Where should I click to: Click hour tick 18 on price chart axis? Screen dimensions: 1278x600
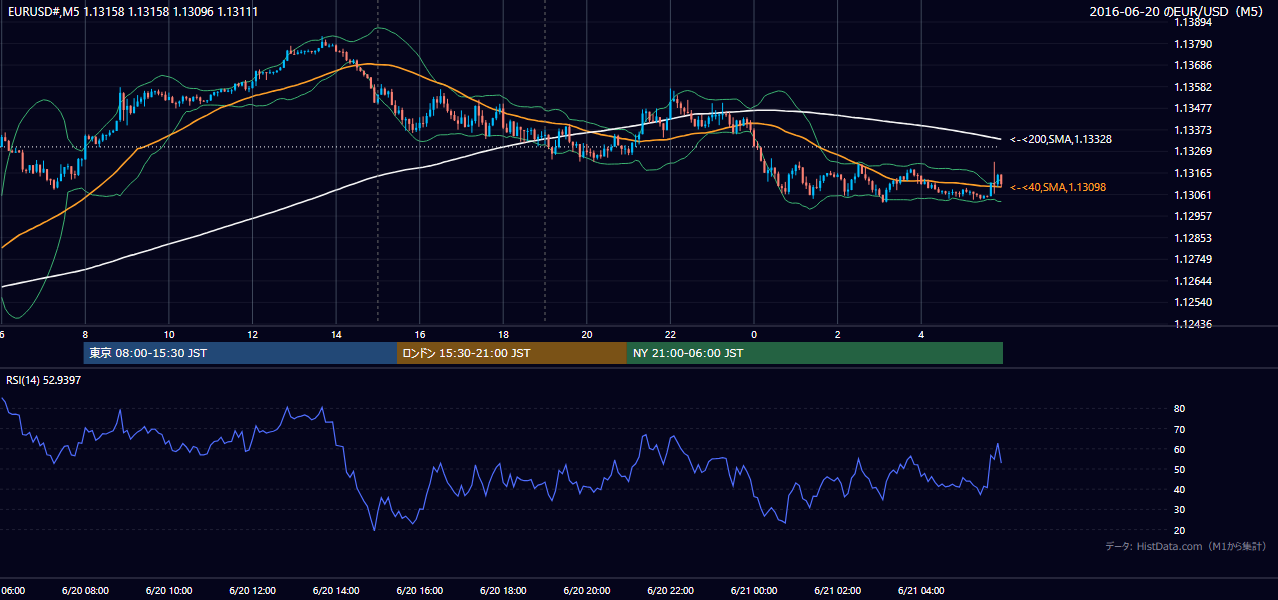[503, 334]
